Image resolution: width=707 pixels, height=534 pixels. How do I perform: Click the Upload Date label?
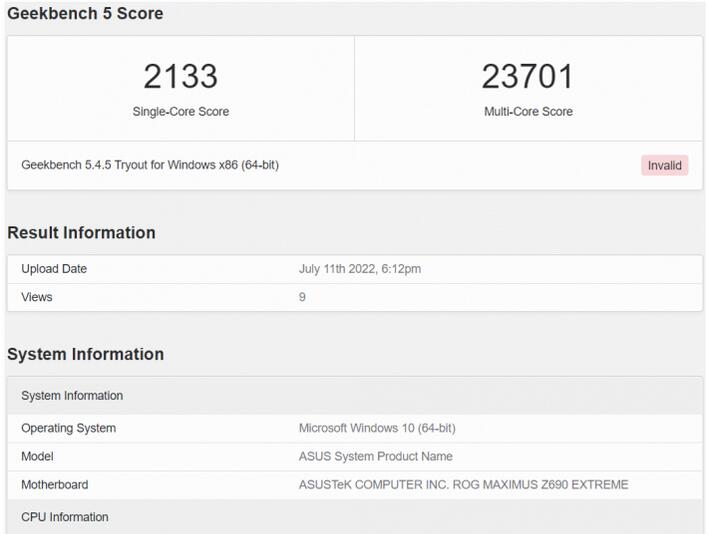(54, 269)
